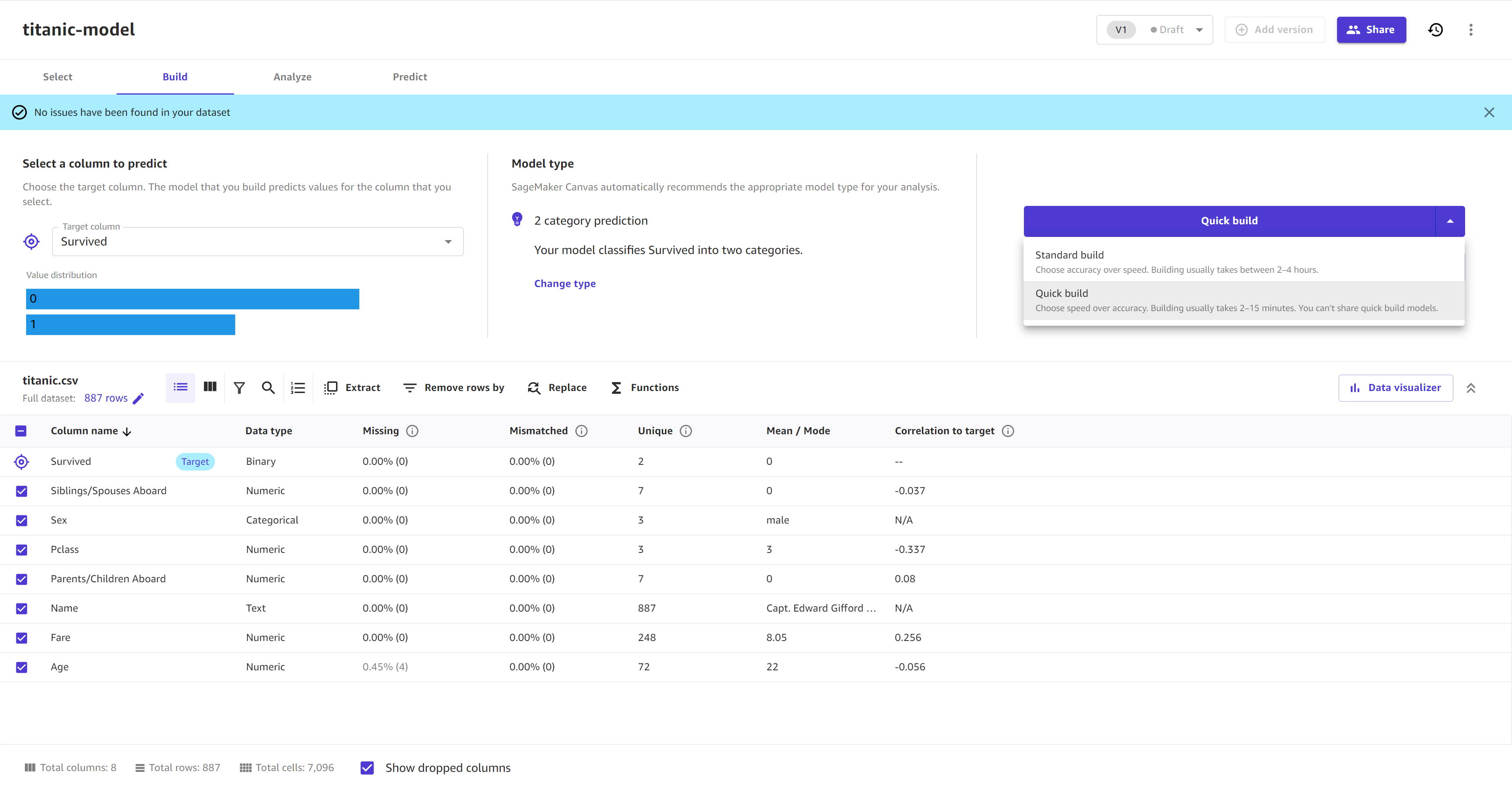Click the column selector icon in toolbar
The width and height of the screenshot is (1512, 791).
[x=210, y=387]
